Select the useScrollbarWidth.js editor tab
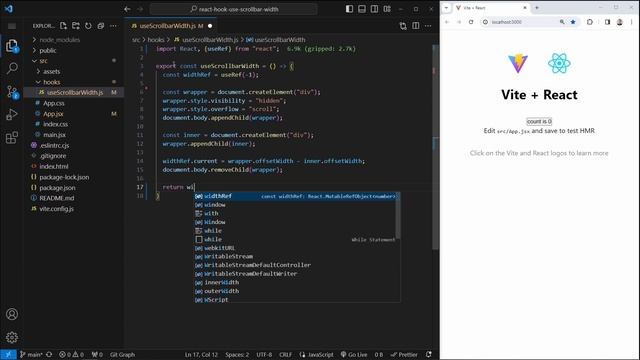Image resolution: width=640 pixels, height=360 pixels. pos(171,26)
